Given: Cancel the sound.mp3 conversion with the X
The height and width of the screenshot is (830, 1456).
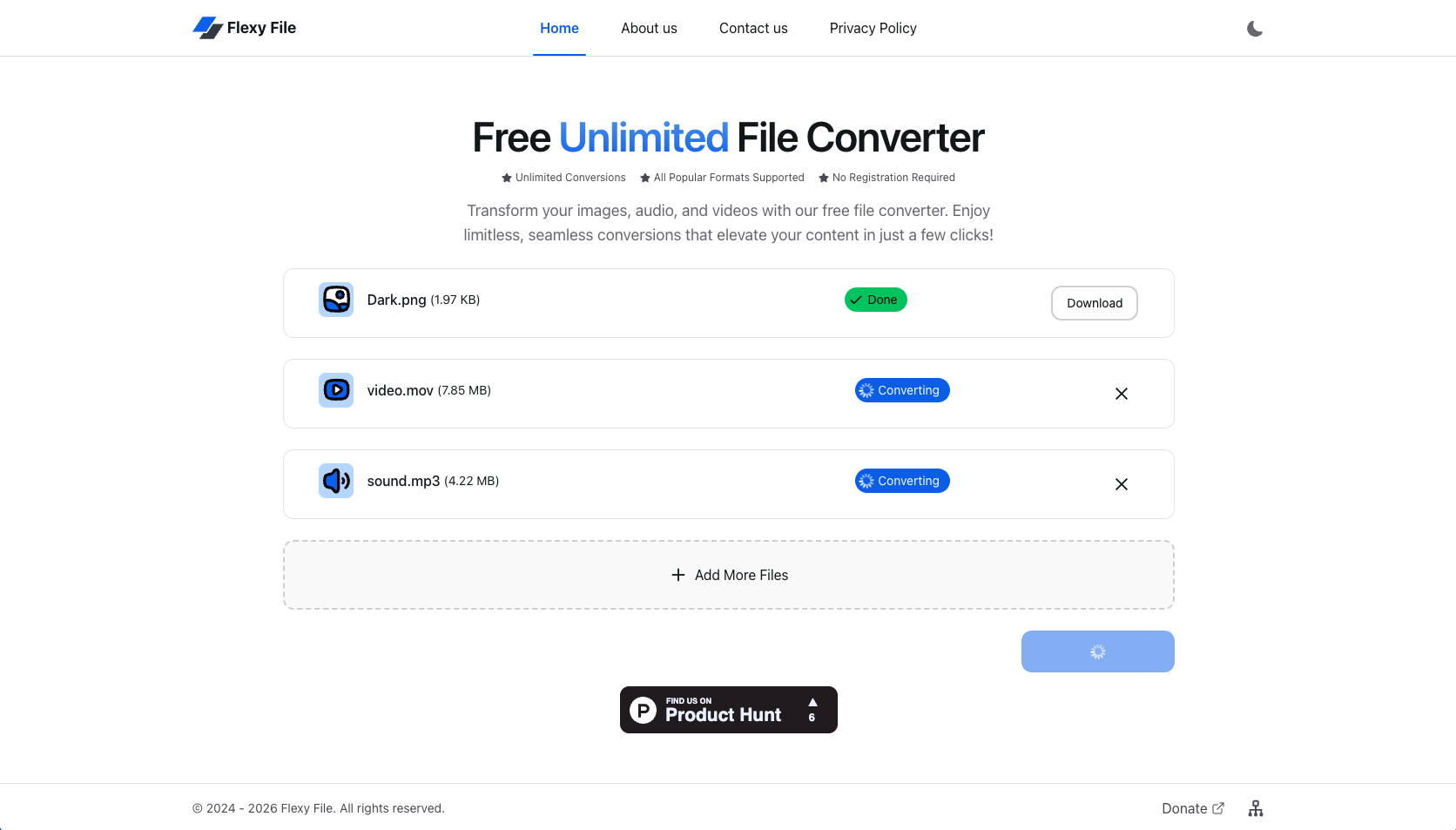Looking at the screenshot, I should pos(1121,484).
